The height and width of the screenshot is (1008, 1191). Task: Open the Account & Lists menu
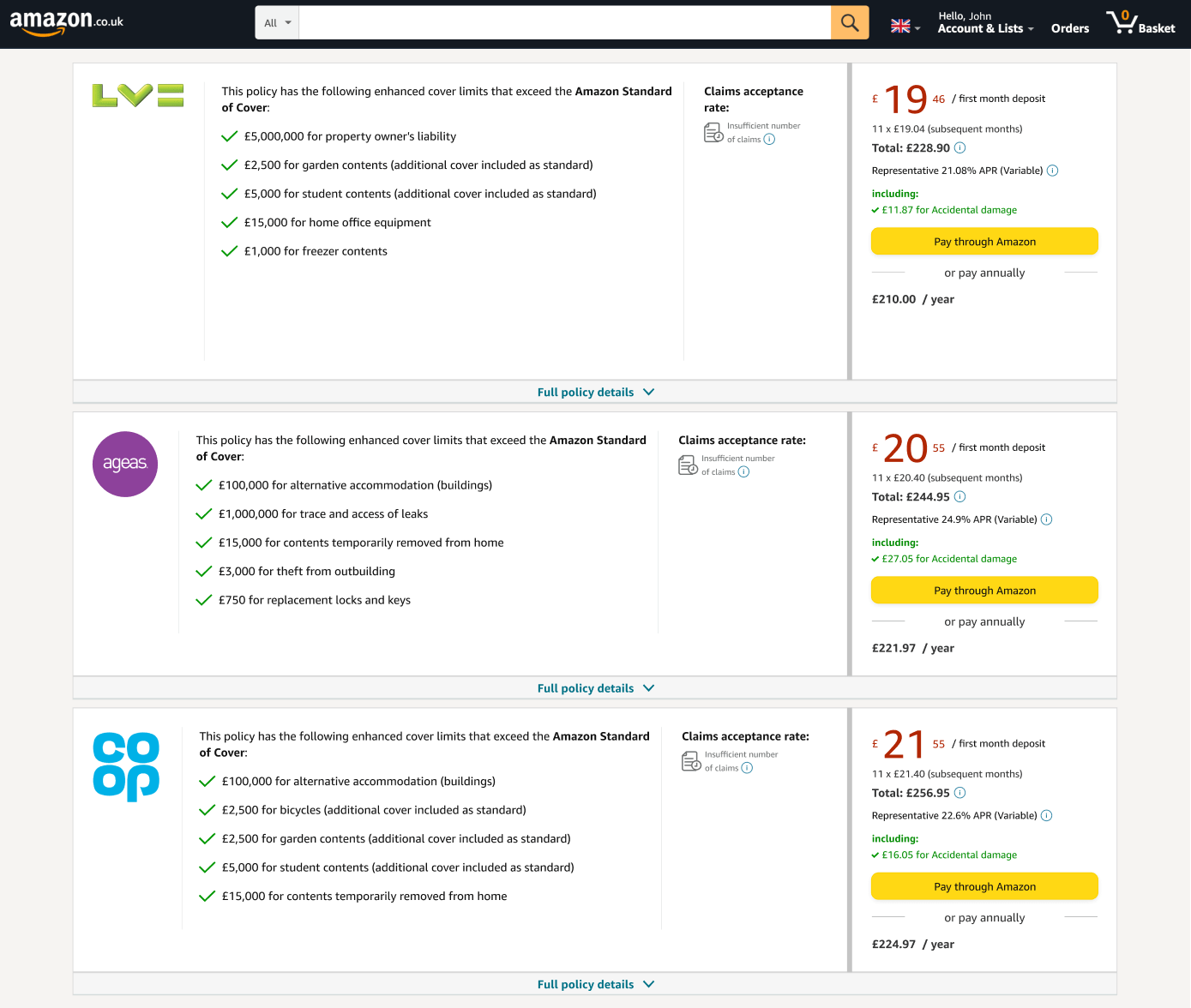click(985, 22)
